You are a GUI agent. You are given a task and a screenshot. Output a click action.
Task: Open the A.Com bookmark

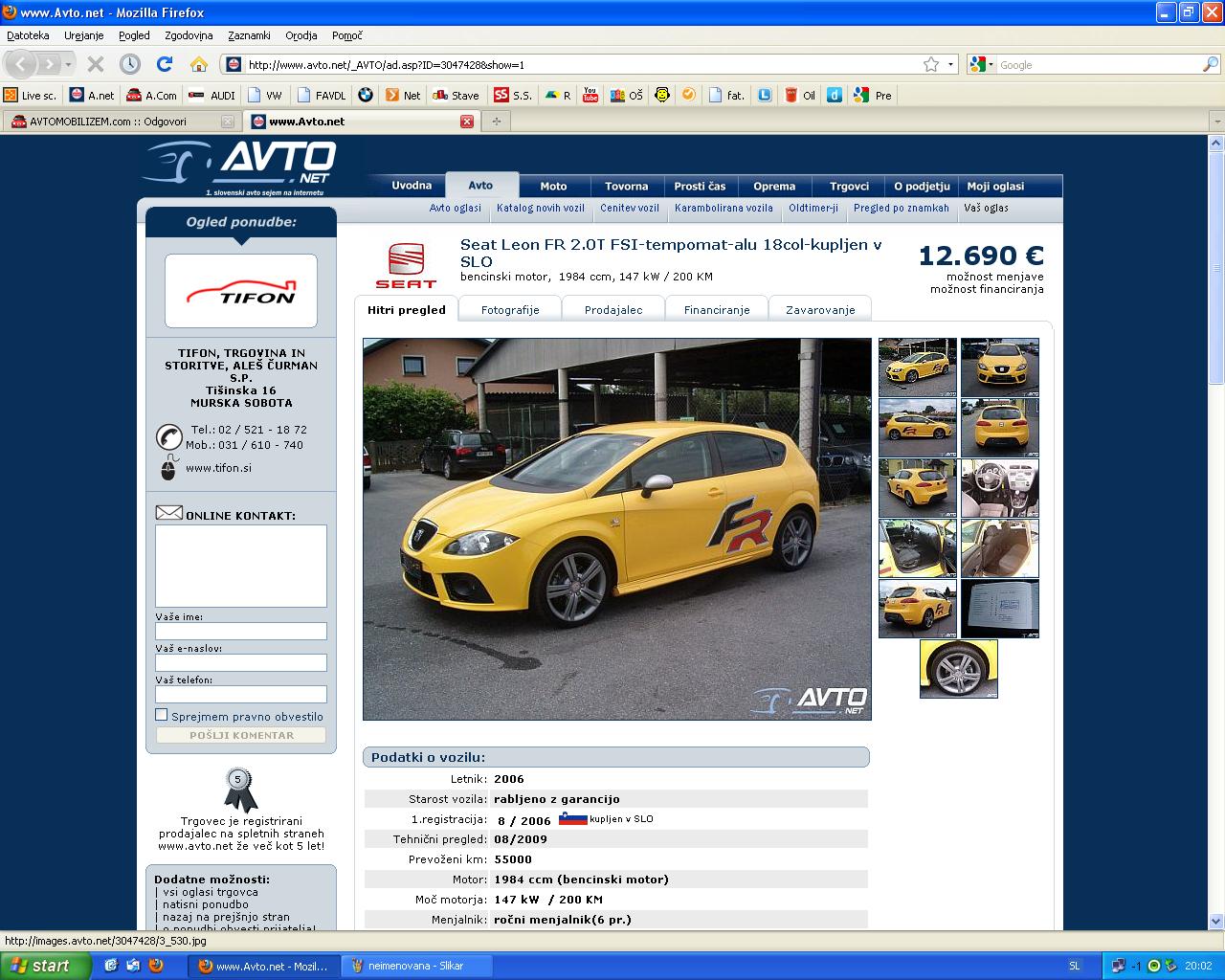pos(152,95)
